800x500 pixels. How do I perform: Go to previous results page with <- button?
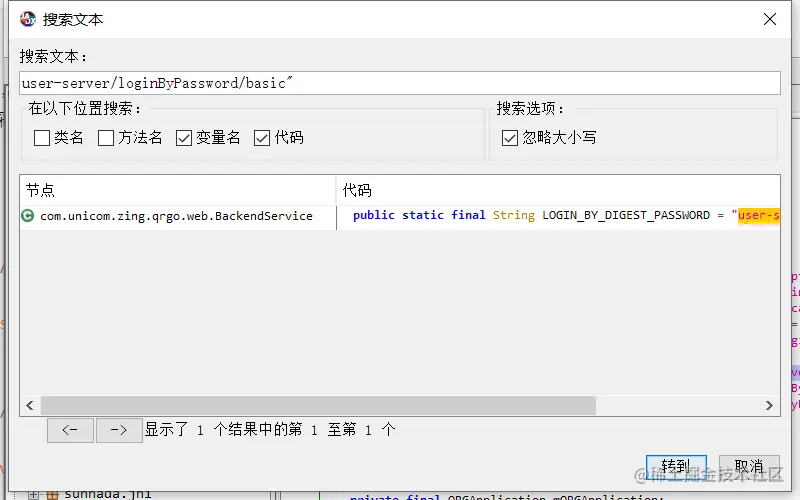coord(70,430)
